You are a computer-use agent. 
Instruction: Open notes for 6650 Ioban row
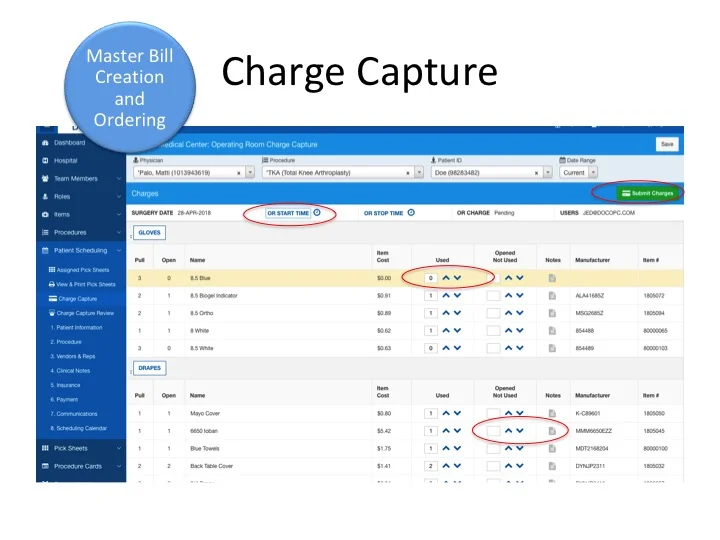552,431
